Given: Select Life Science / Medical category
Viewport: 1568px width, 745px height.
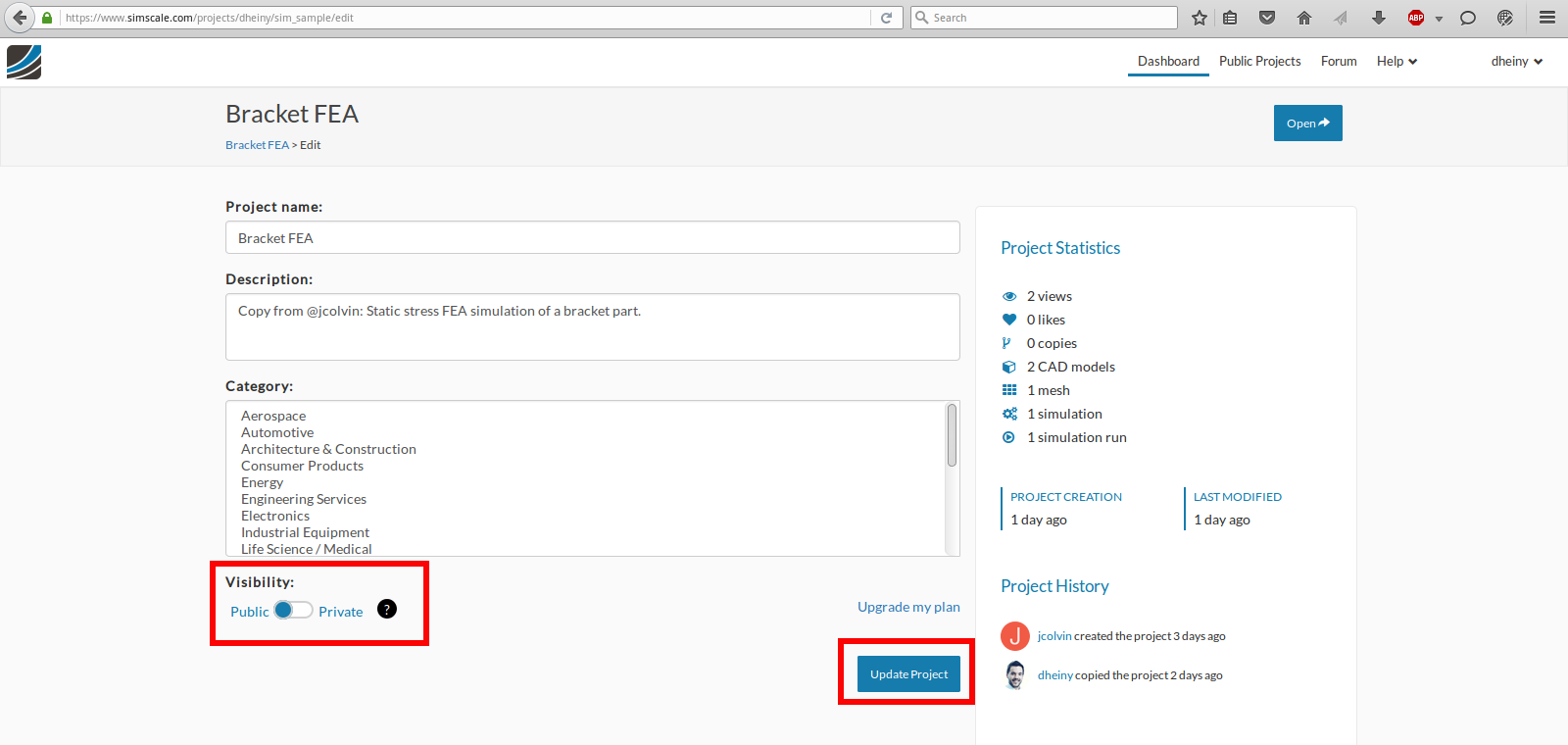Looking at the screenshot, I should [307, 549].
